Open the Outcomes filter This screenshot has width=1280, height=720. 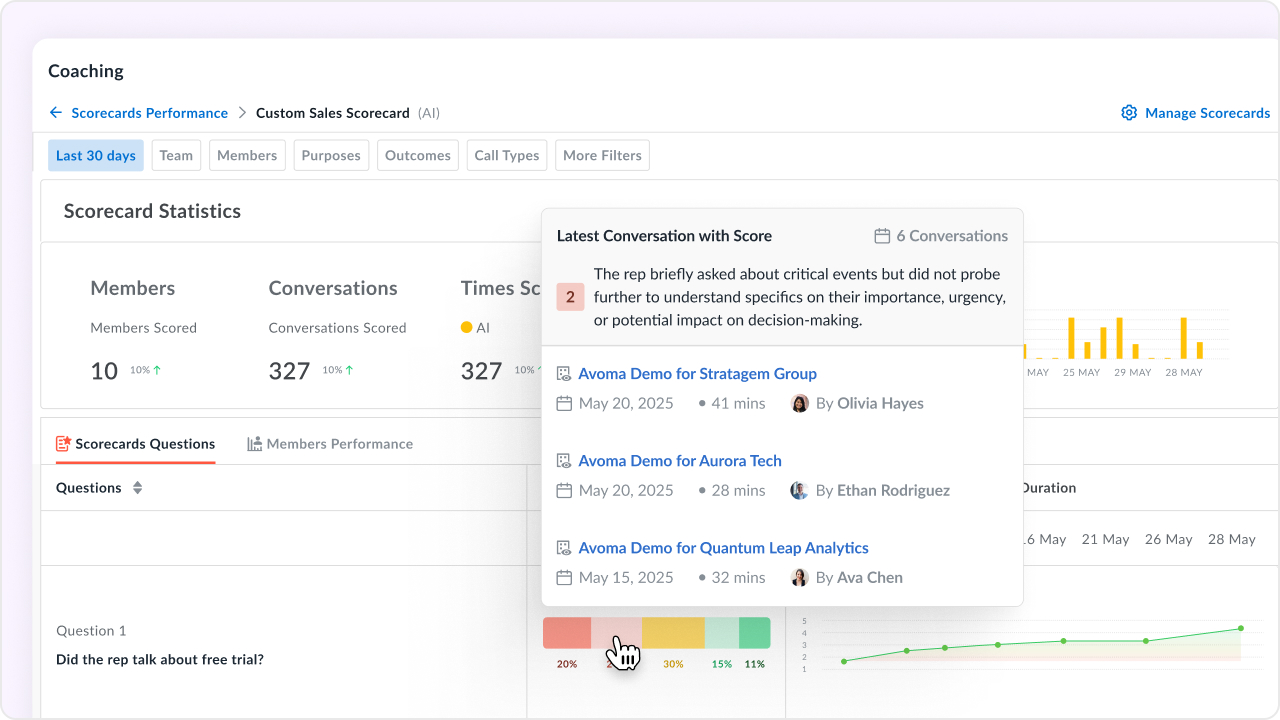click(418, 156)
